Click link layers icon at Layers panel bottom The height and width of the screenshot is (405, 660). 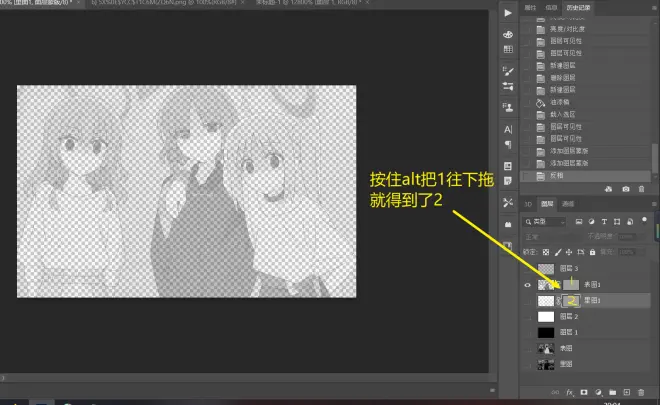pyautogui.click(x=555, y=392)
